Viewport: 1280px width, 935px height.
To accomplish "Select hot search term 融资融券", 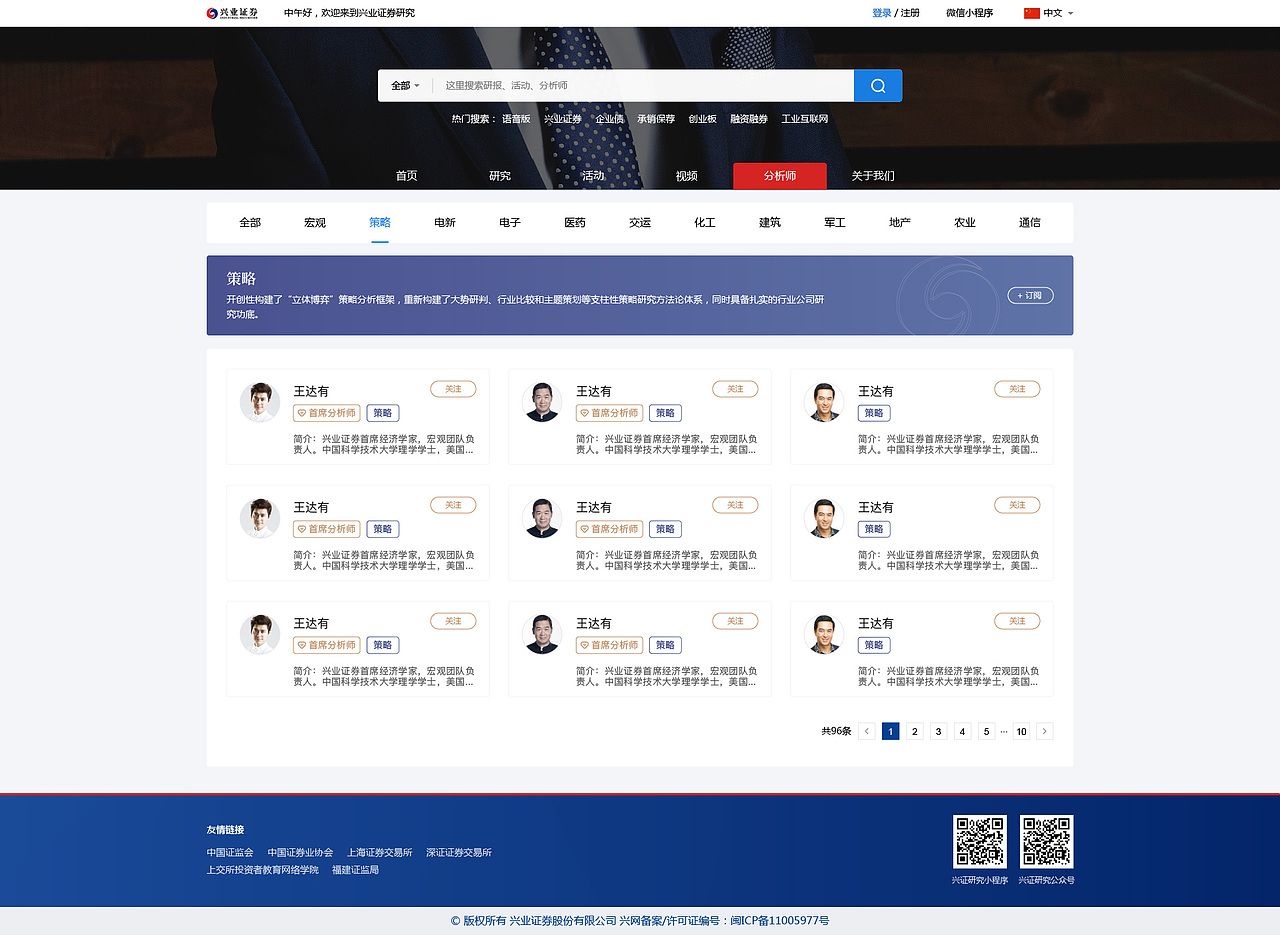I will 749,119.
